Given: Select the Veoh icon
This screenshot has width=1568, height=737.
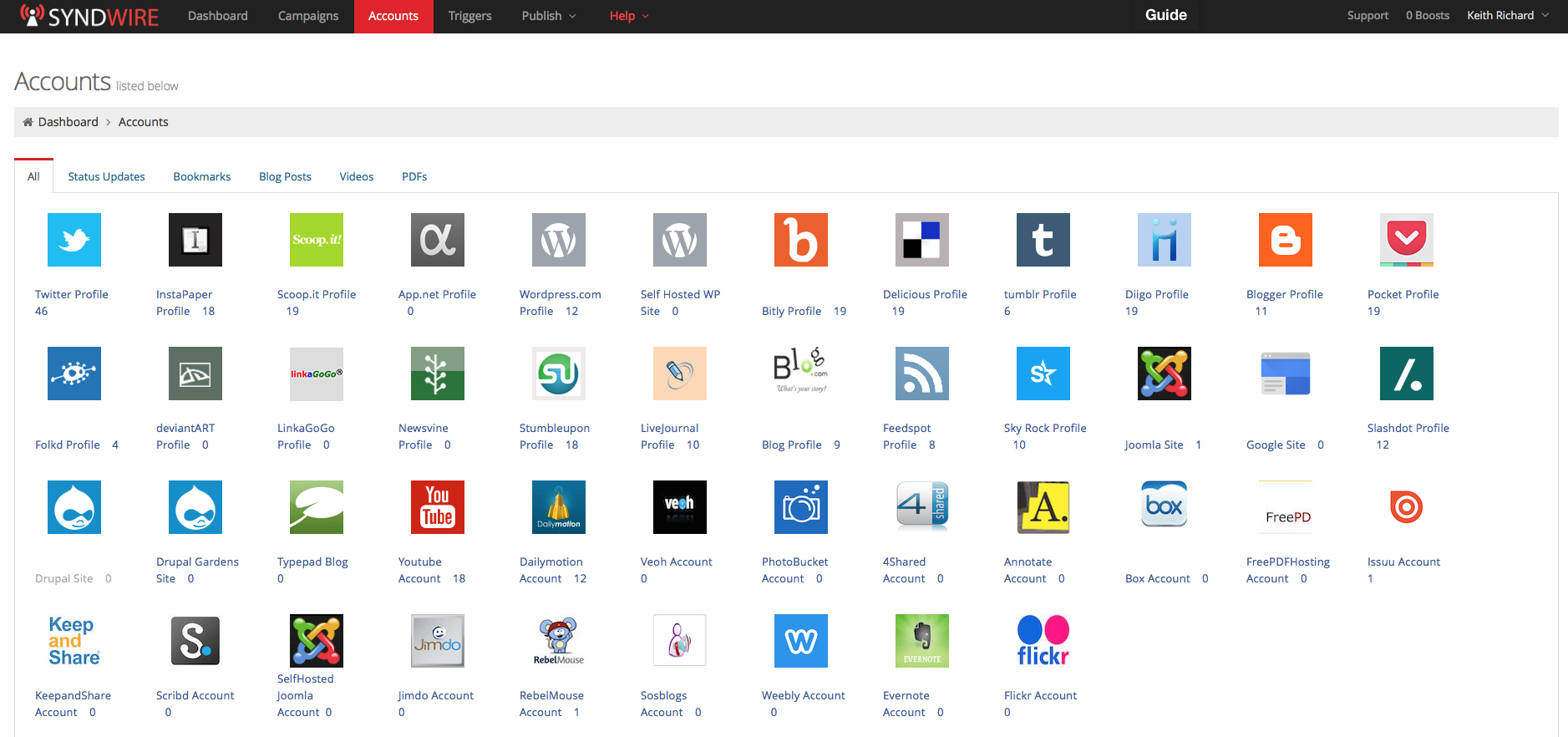Looking at the screenshot, I should pyautogui.click(x=680, y=507).
